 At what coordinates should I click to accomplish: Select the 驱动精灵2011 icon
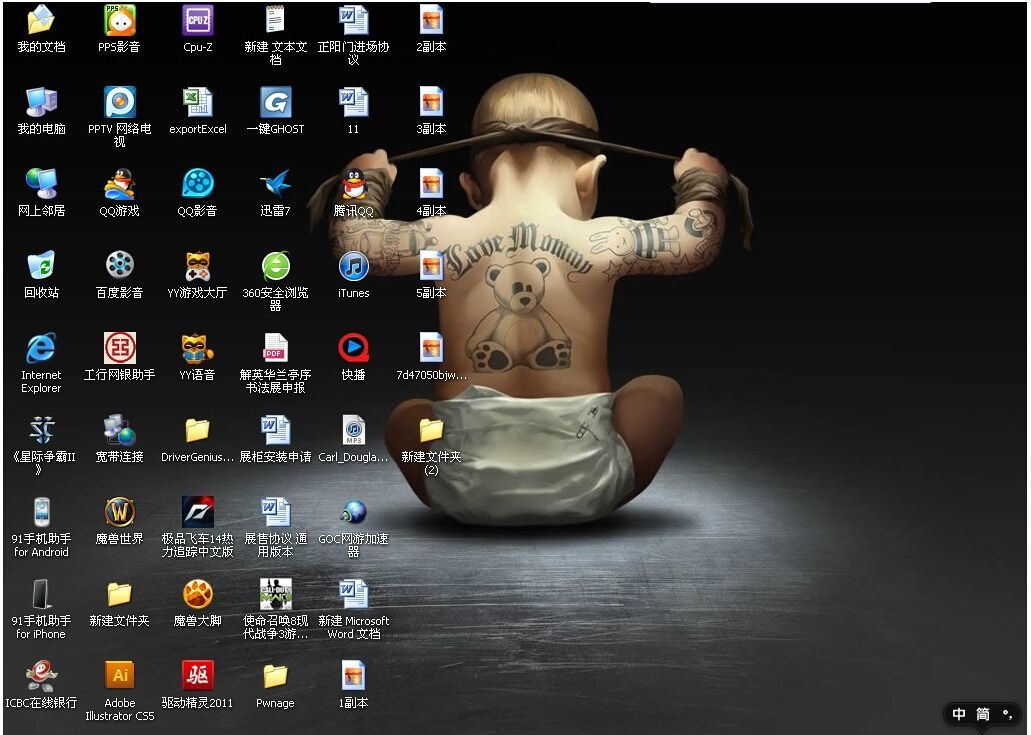click(x=197, y=676)
